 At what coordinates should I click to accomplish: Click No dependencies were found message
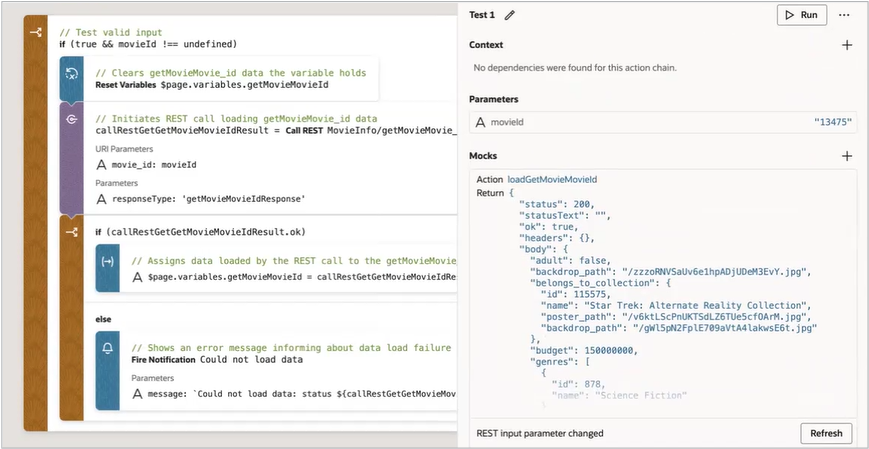pyautogui.click(x=575, y=68)
